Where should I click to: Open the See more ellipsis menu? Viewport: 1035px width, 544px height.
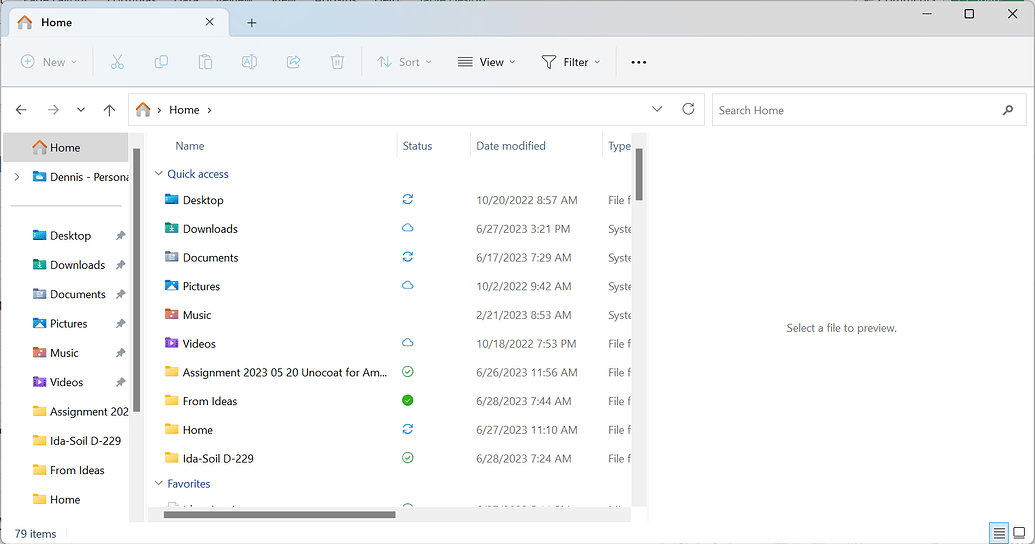pos(638,62)
